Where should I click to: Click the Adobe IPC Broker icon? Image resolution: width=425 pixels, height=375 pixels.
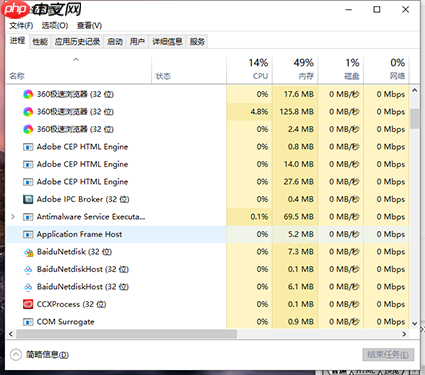[28, 199]
